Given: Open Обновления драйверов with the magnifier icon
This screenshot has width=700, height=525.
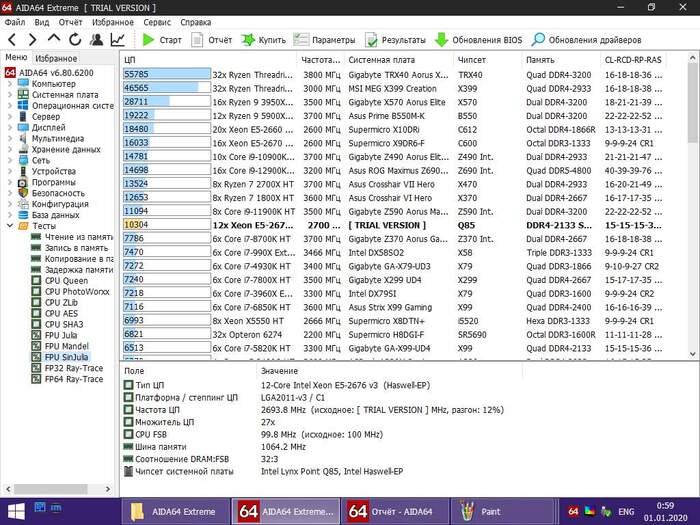Looking at the screenshot, I should pyautogui.click(x=538, y=40).
